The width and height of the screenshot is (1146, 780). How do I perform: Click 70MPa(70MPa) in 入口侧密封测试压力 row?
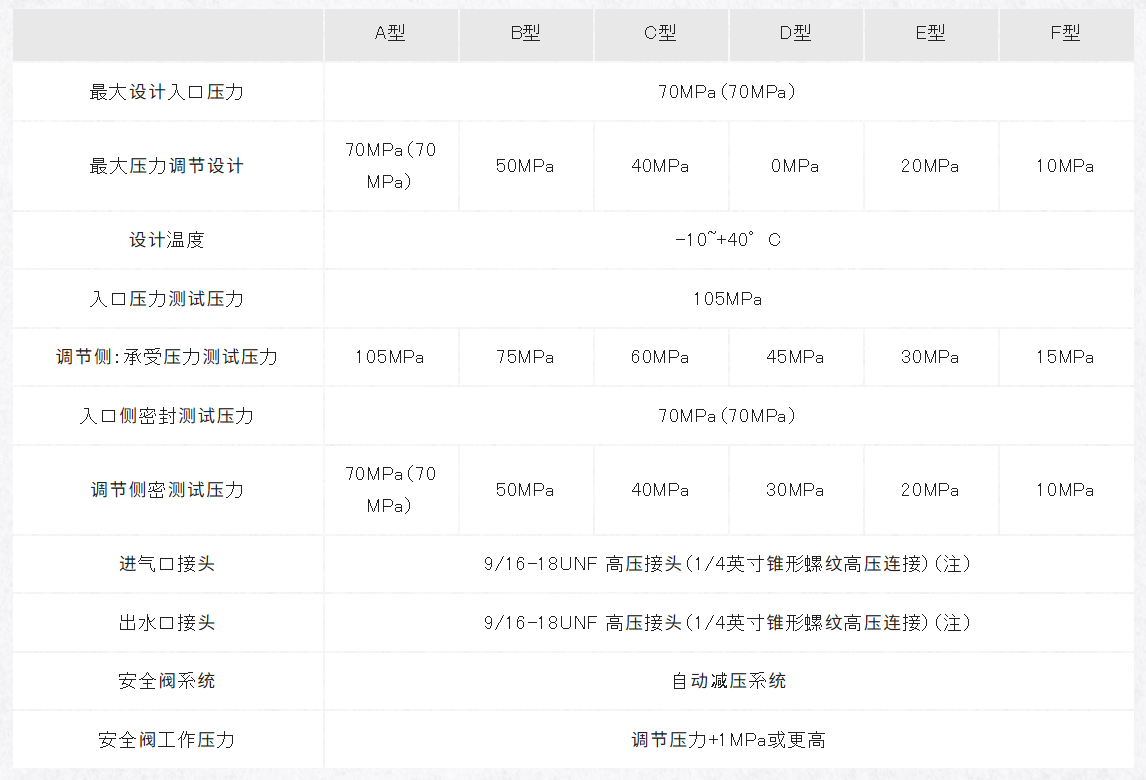(727, 416)
